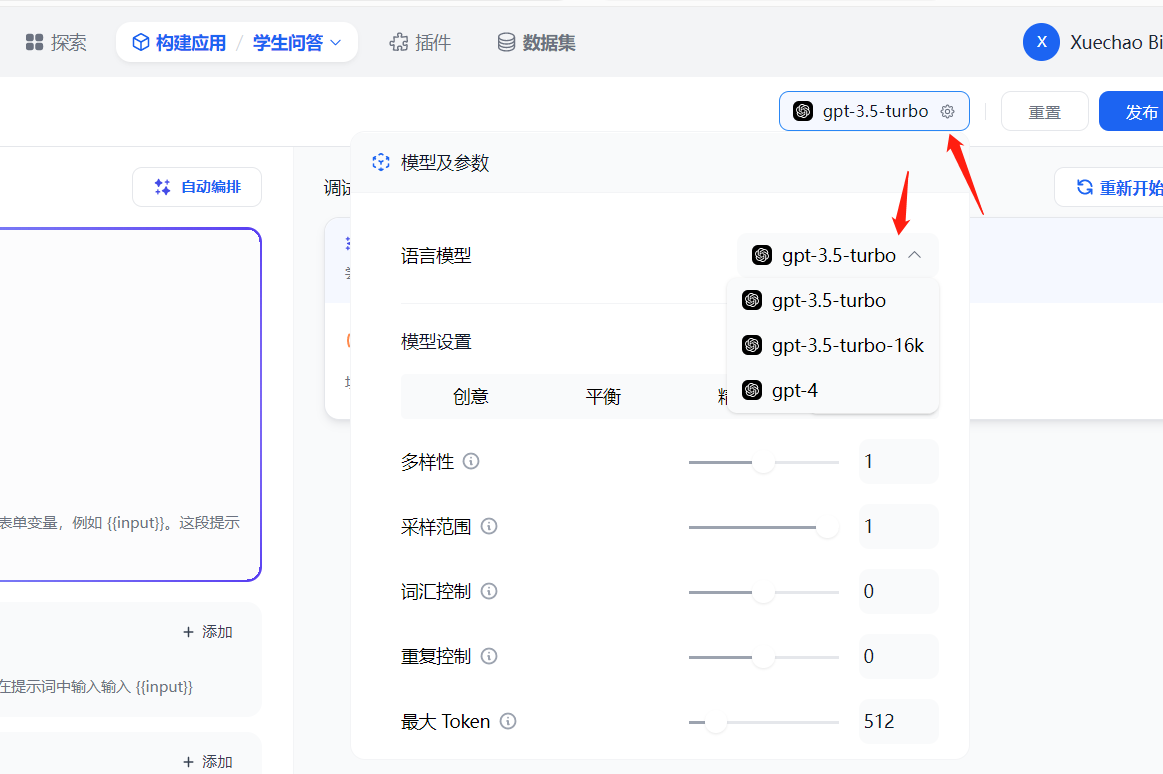Viewport: 1163px width, 774px height.
Task: Click the prompt text editor box
Action: [x=130, y=404]
